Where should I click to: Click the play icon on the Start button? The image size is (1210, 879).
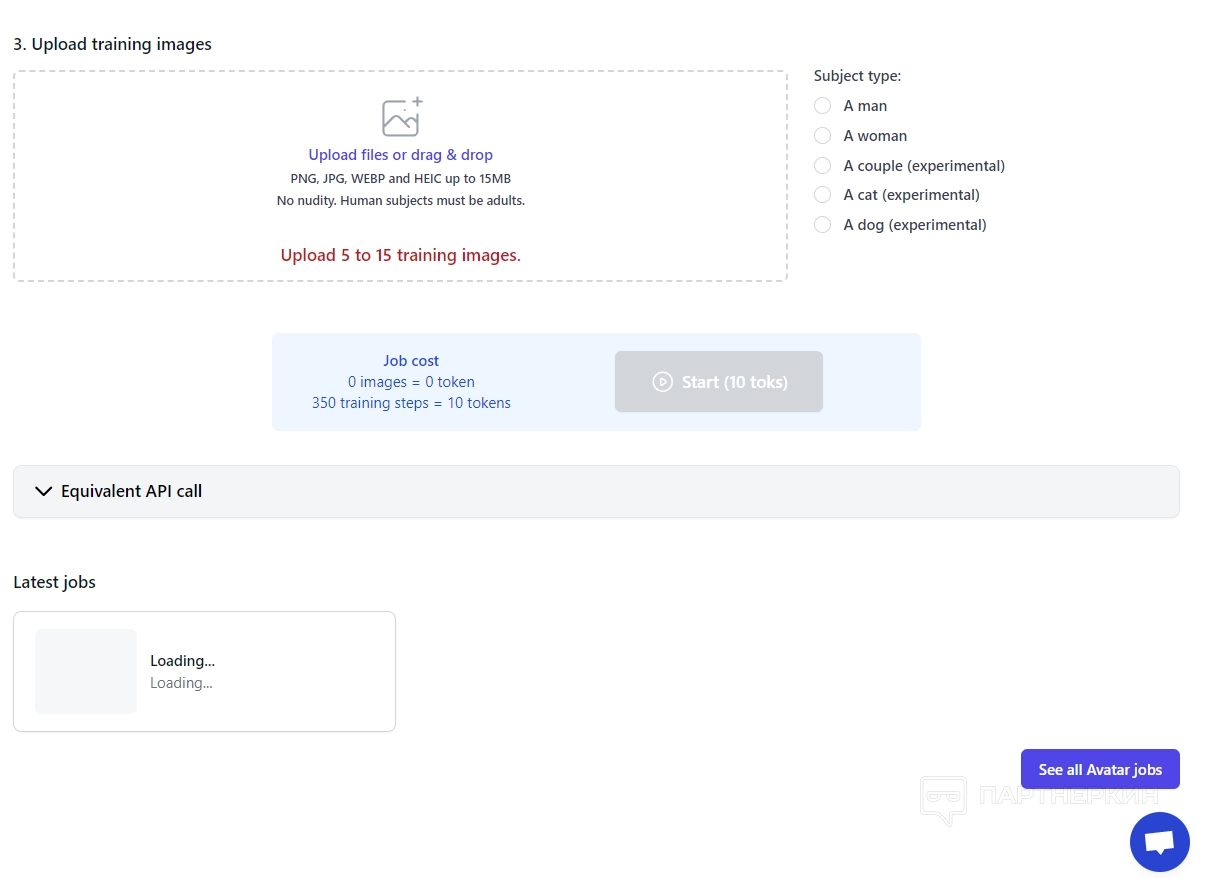pos(662,382)
